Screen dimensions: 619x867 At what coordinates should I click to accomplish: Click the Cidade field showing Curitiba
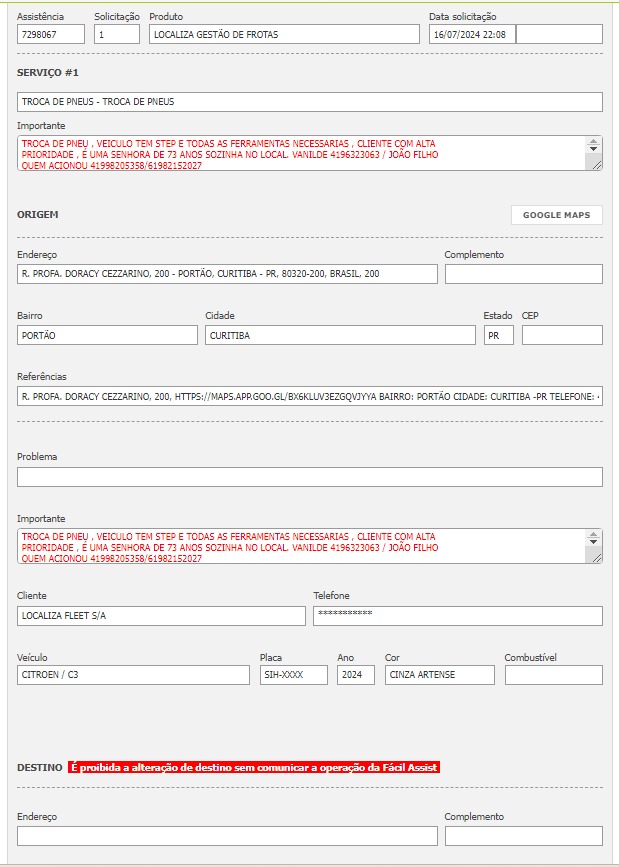(x=340, y=335)
